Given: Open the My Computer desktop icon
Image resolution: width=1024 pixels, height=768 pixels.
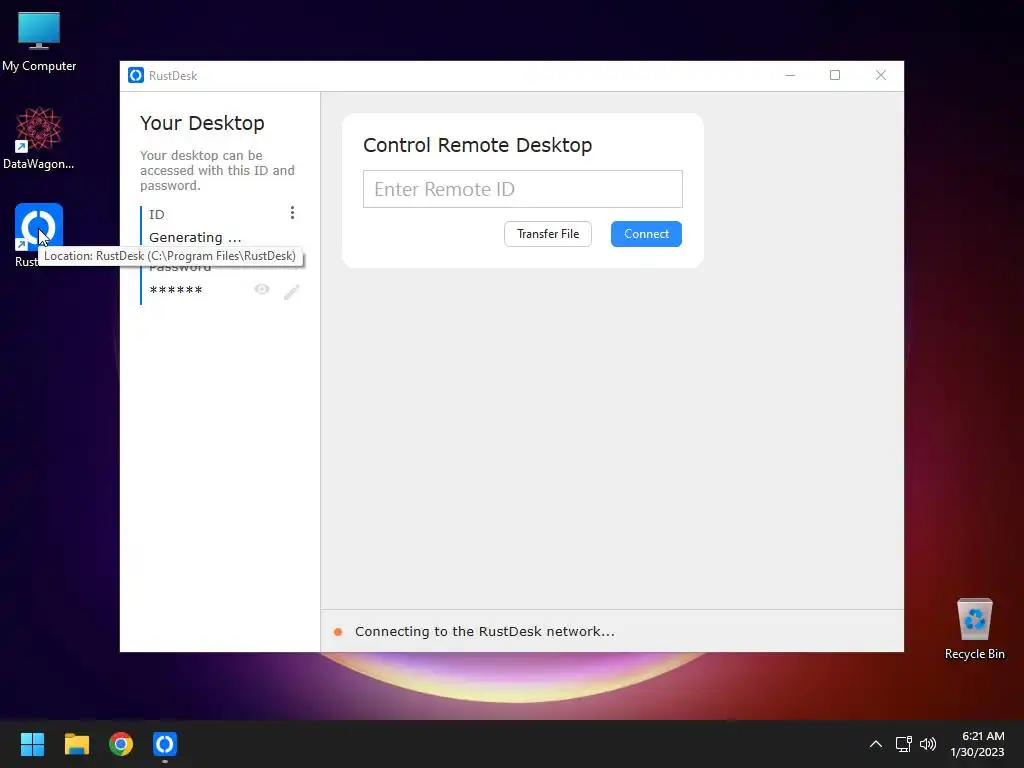Looking at the screenshot, I should [x=39, y=42].
